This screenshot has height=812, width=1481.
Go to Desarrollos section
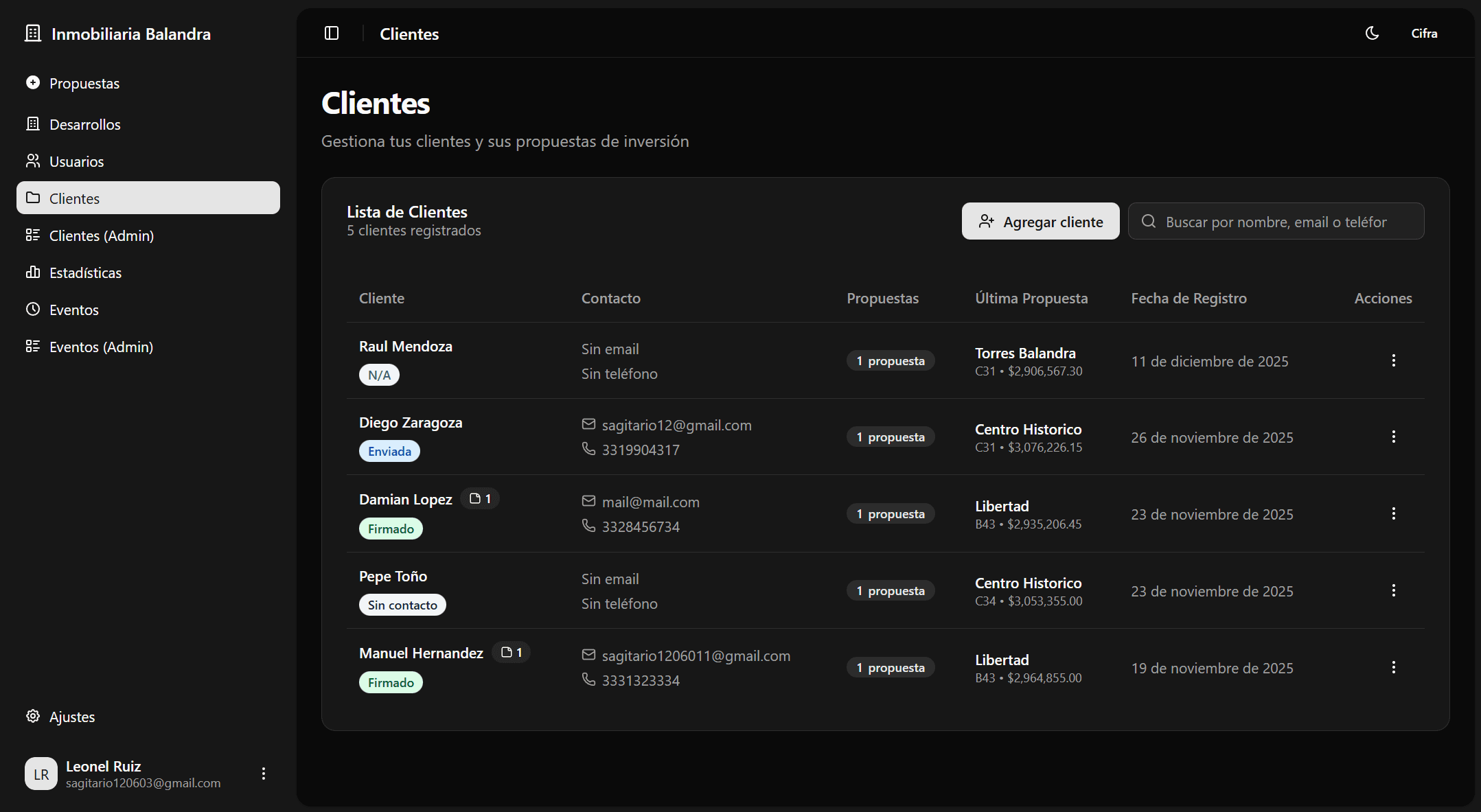click(85, 125)
